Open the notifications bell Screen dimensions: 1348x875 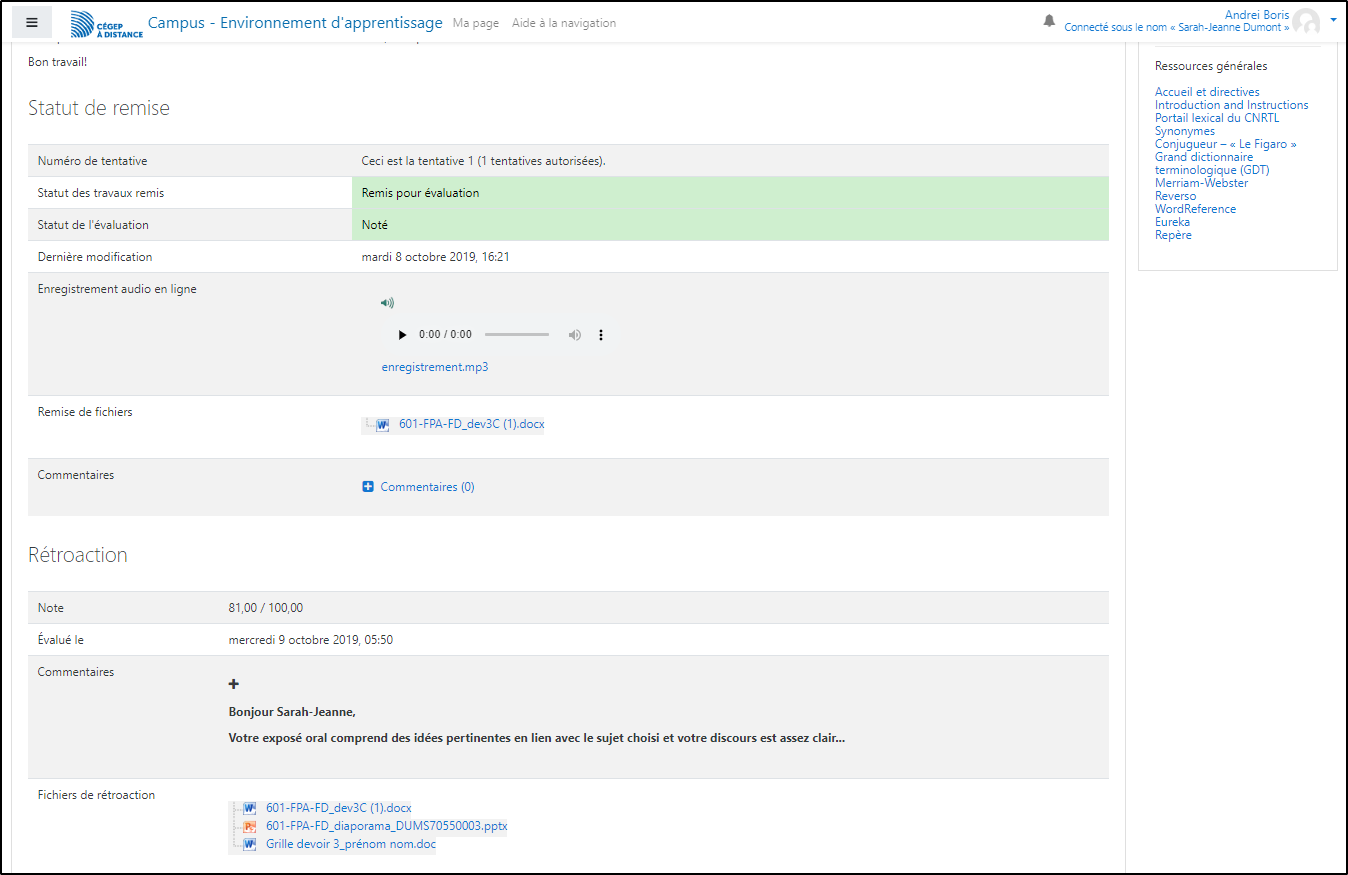click(x=1049, y=21)
